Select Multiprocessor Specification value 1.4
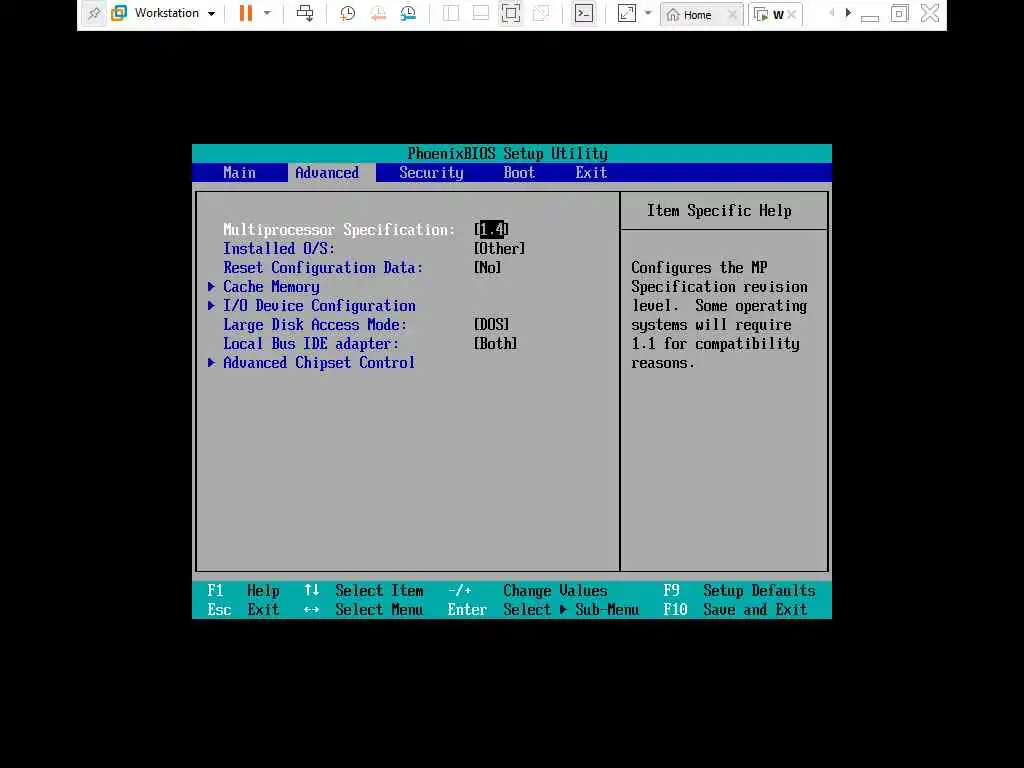1024x768 pixels. click(x=491, y=229)
